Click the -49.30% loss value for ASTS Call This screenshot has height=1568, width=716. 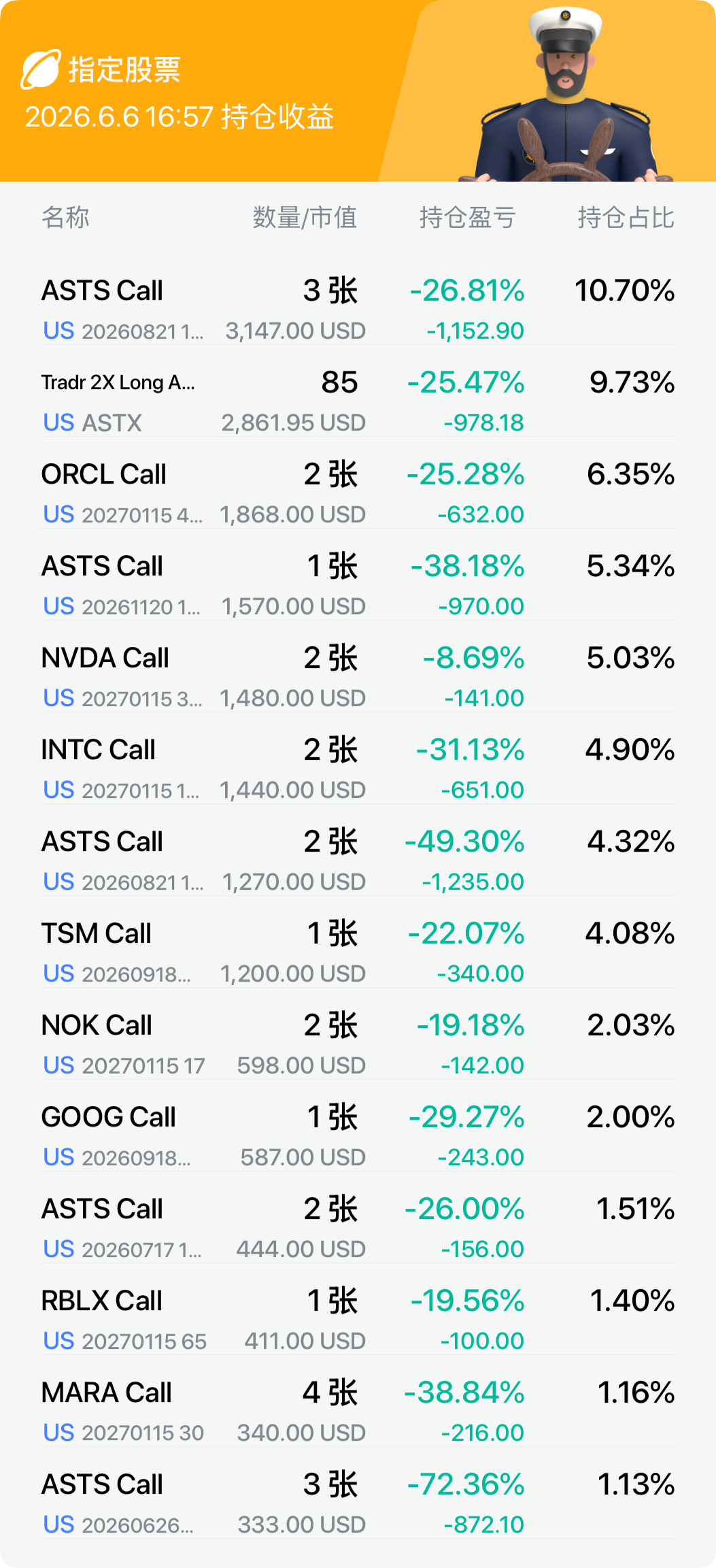click(x=464, y=841)
